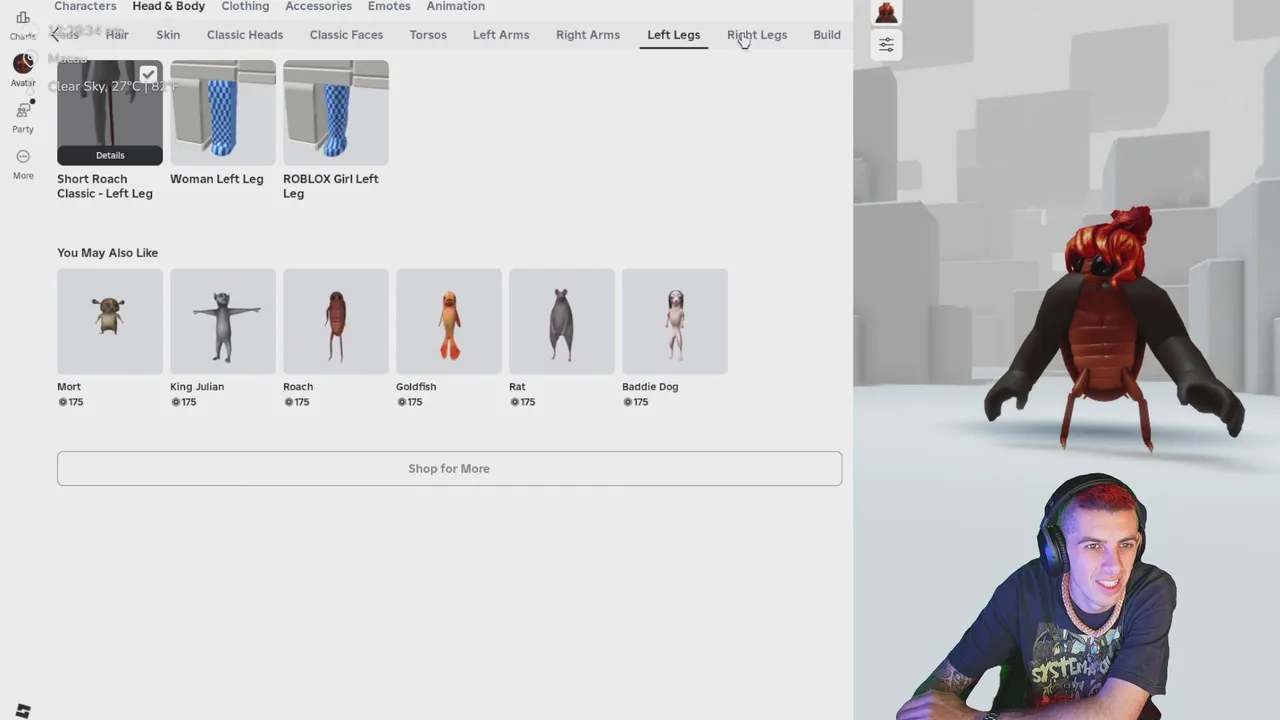Click the back arrow beside the subcategory tabs
1280x720 pixels.
pos(55,35)
